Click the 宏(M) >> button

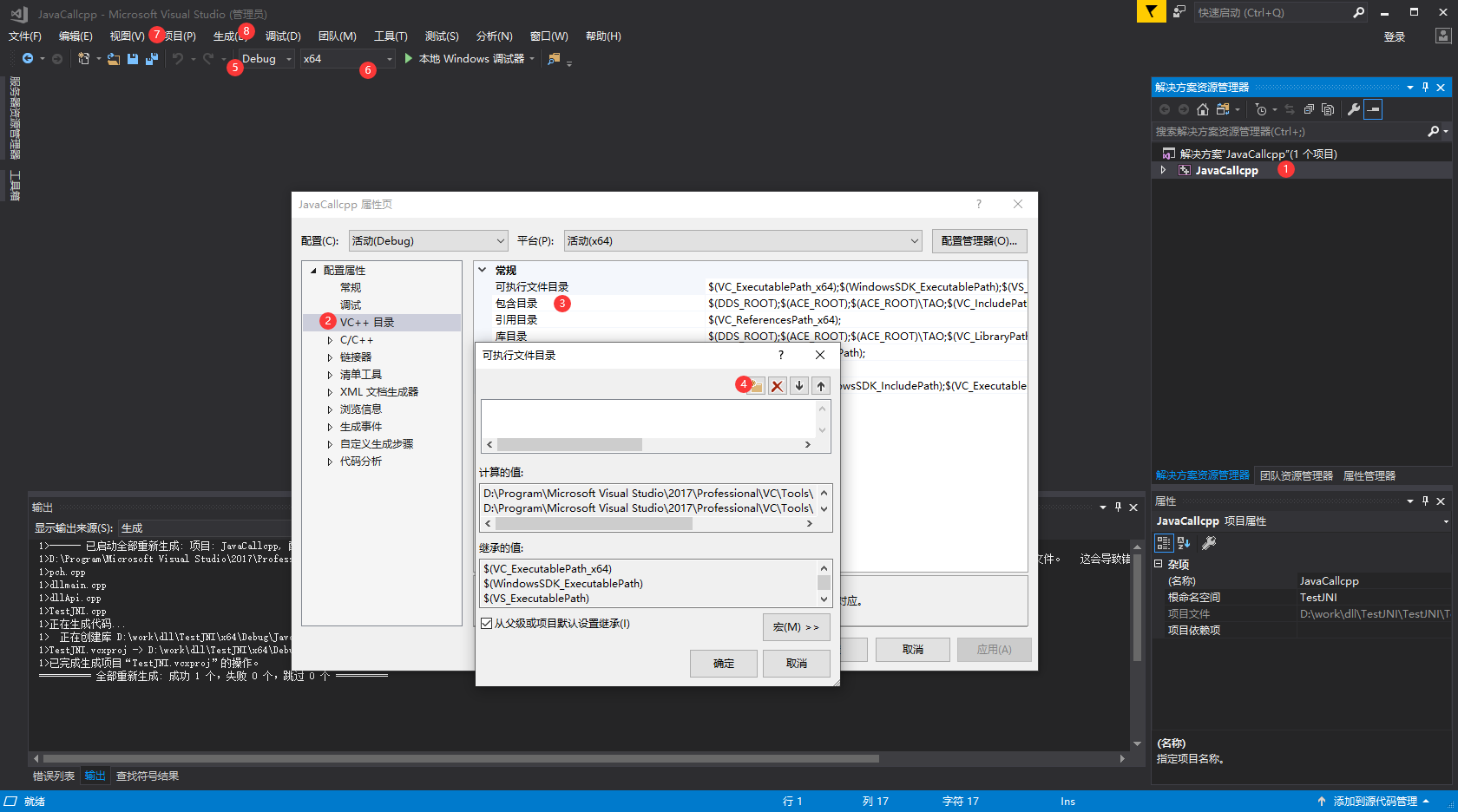[x=796, y=626]
